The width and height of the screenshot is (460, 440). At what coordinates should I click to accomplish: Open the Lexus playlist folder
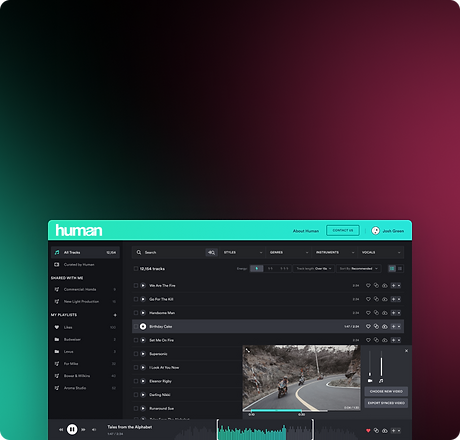(x=85, y=351)
